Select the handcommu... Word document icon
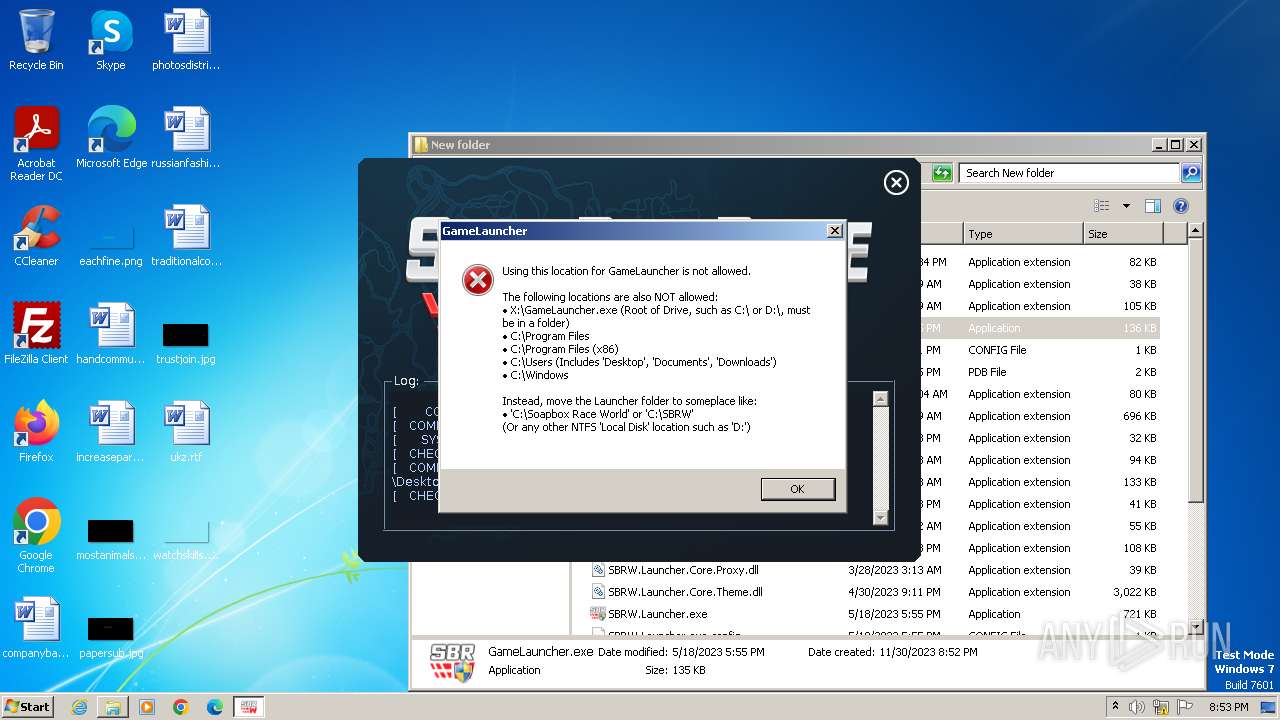 [x=111, y=334]
